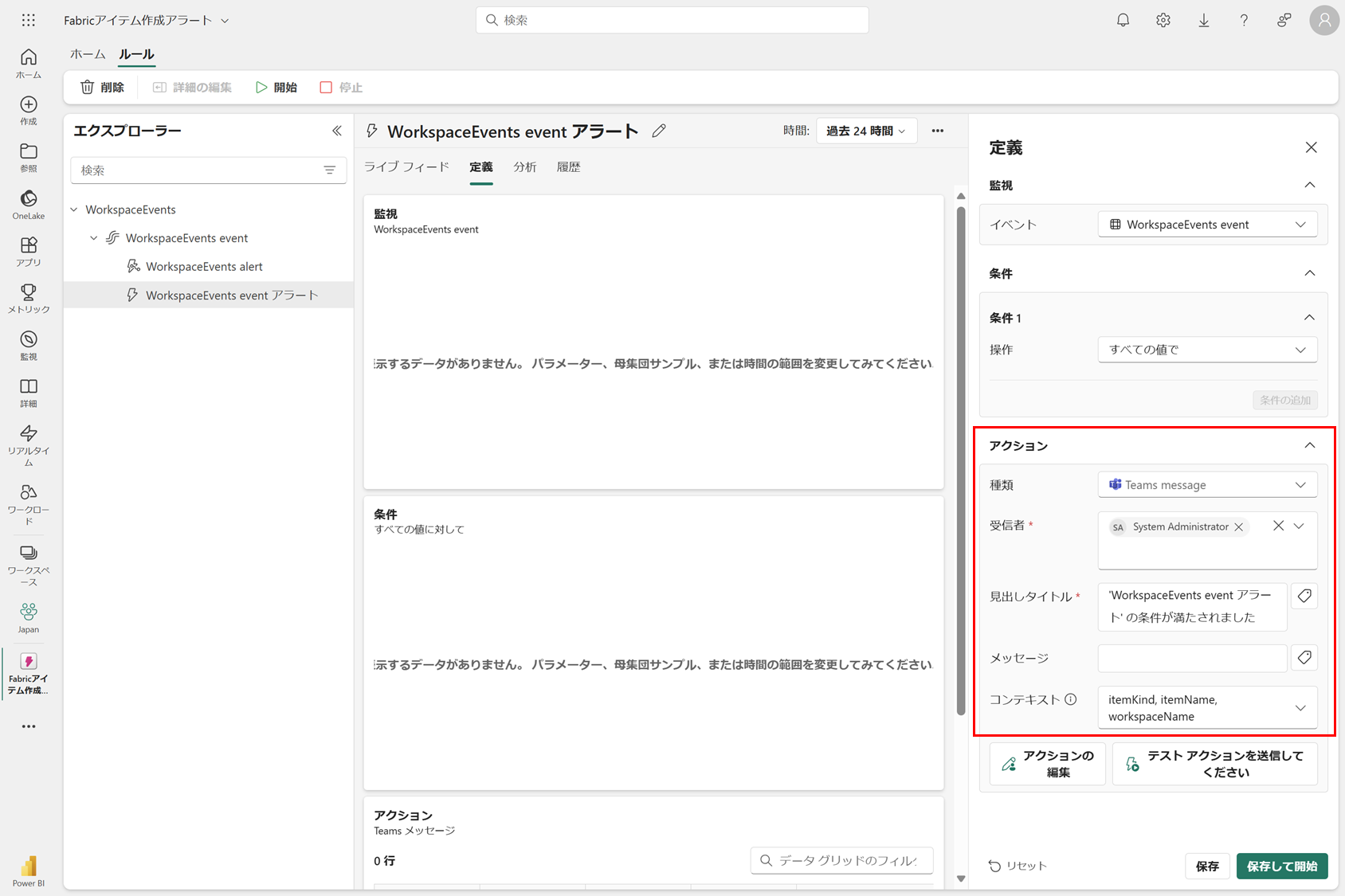Click 保存して開始 button

pyautogui.click(x=1282, y=866)
